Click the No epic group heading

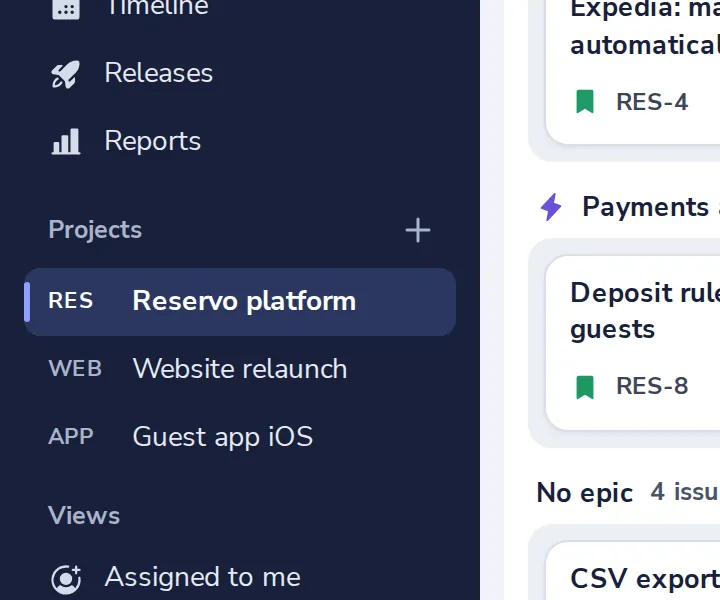click(x=585, y=493)
